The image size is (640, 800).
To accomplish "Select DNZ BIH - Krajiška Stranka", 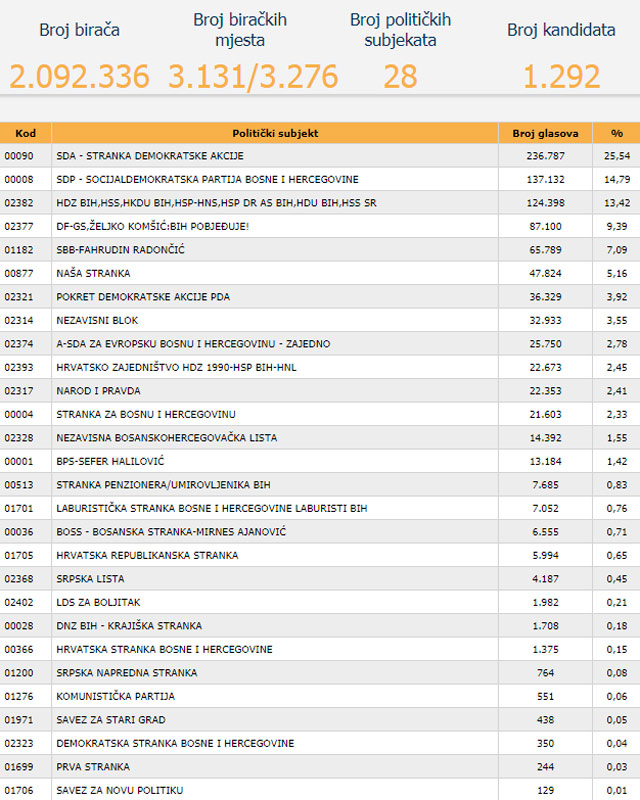I will [x=129, y=625].
